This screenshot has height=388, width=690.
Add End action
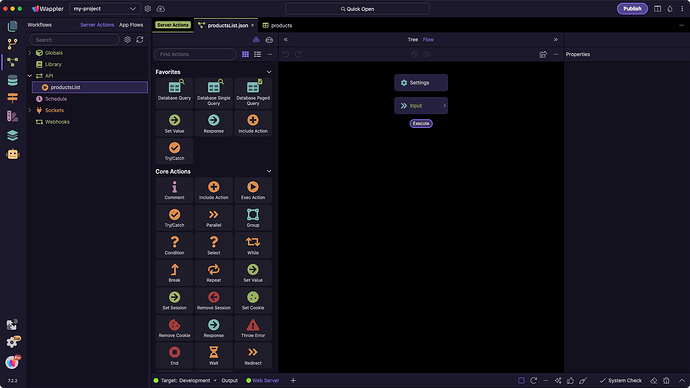click(174, 355)
